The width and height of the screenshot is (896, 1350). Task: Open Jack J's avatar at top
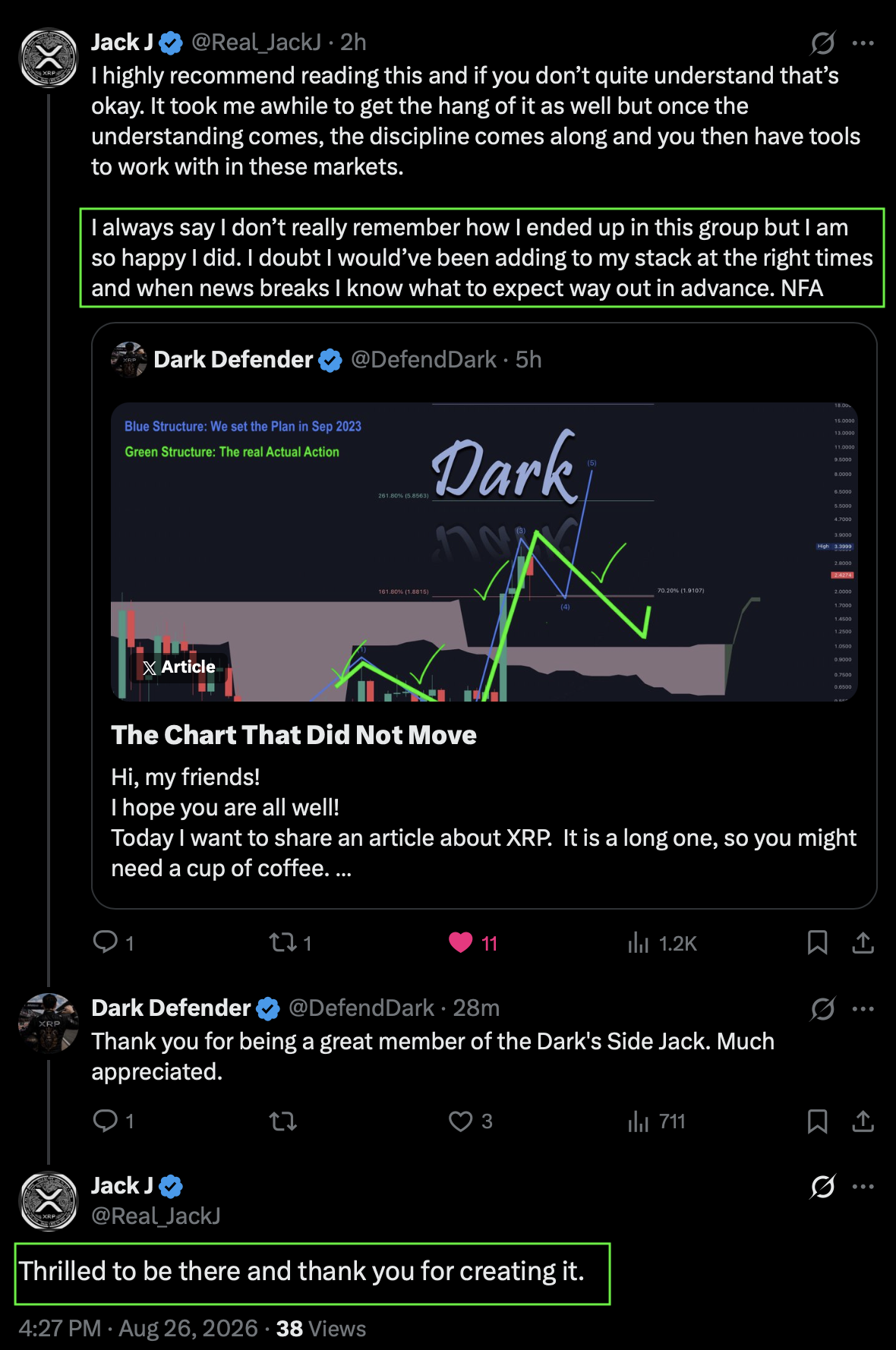pos(49,58)
